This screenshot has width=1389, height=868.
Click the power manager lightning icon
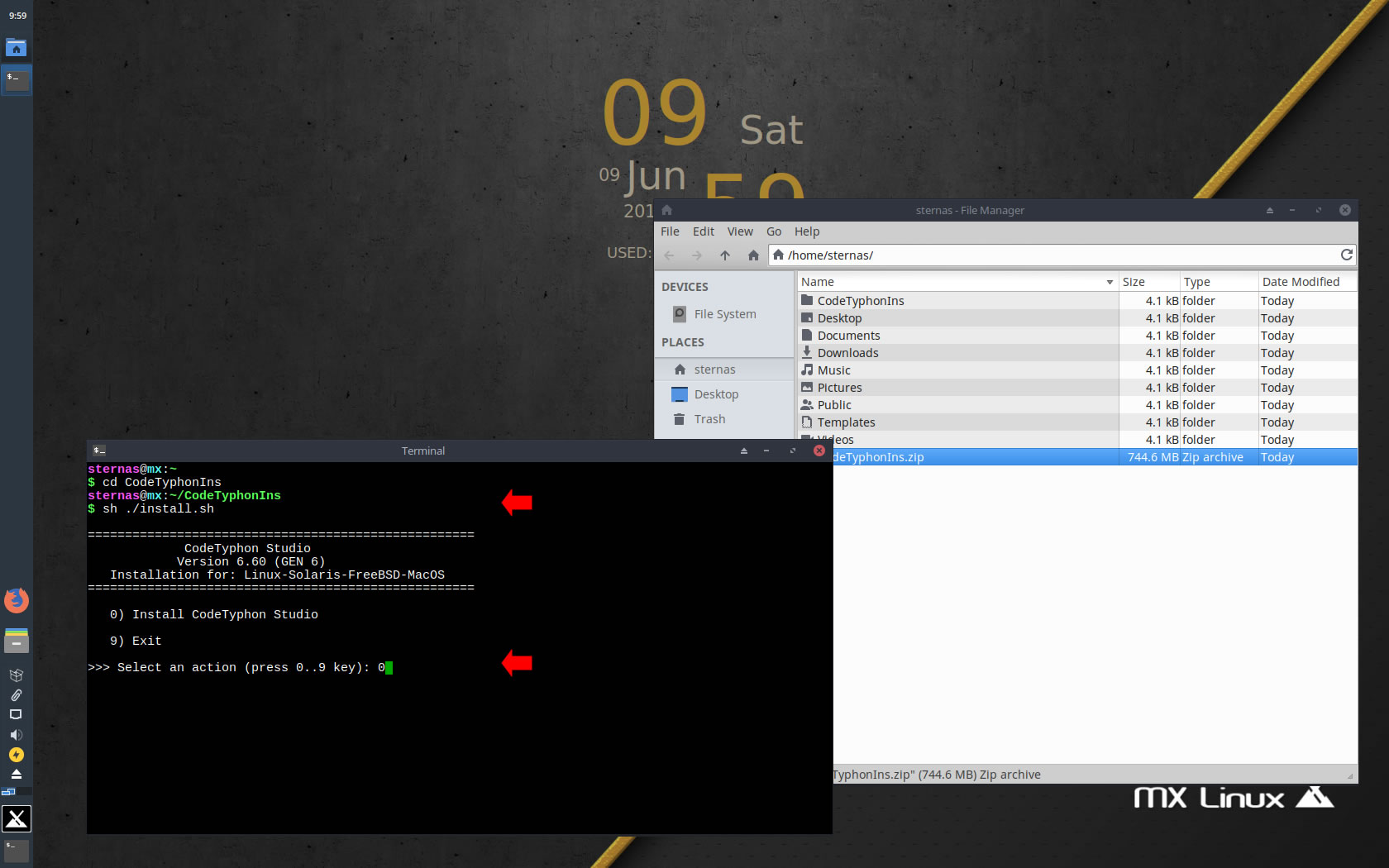tap(16, 755)
